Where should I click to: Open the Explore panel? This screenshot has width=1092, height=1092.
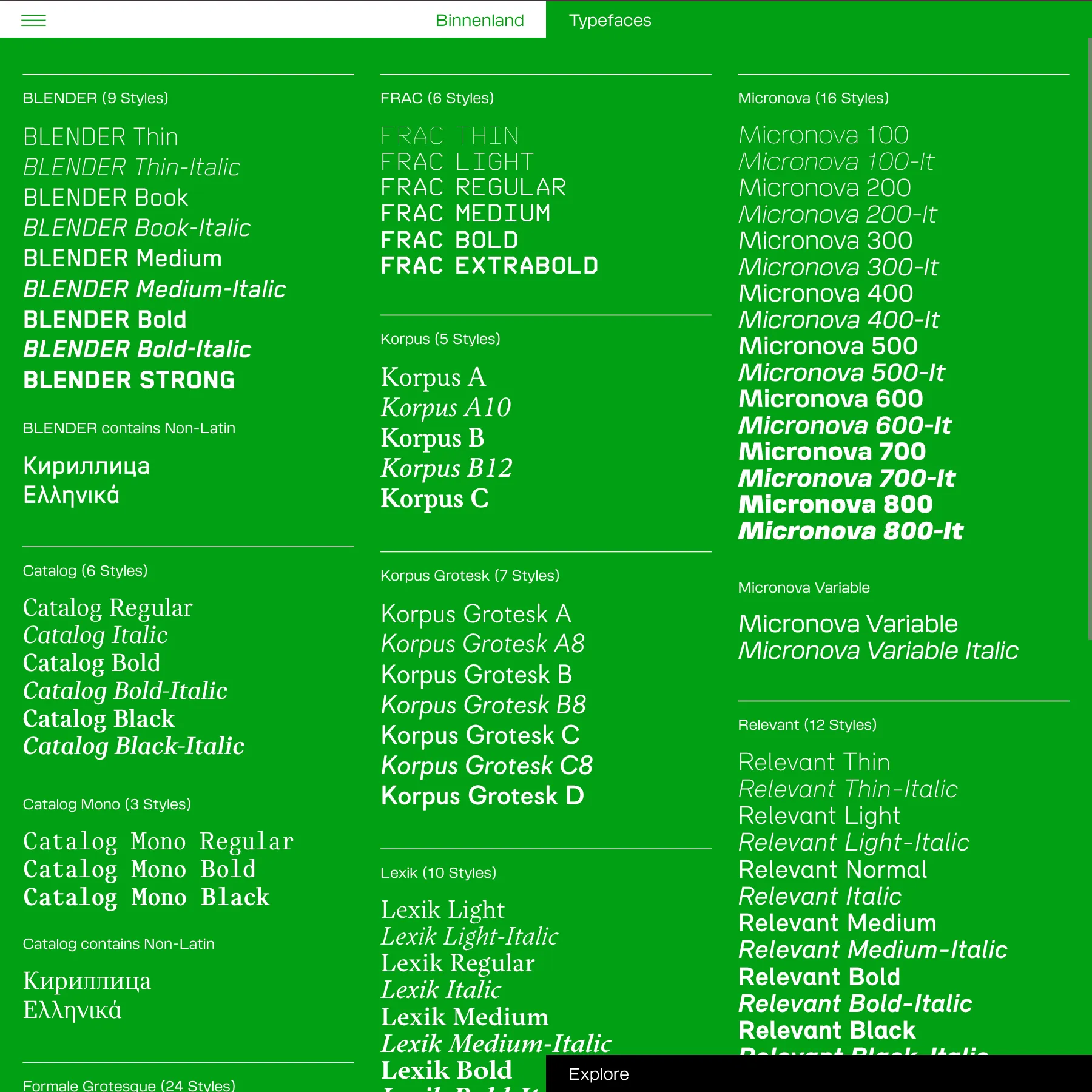click(x=598, y=1074)
